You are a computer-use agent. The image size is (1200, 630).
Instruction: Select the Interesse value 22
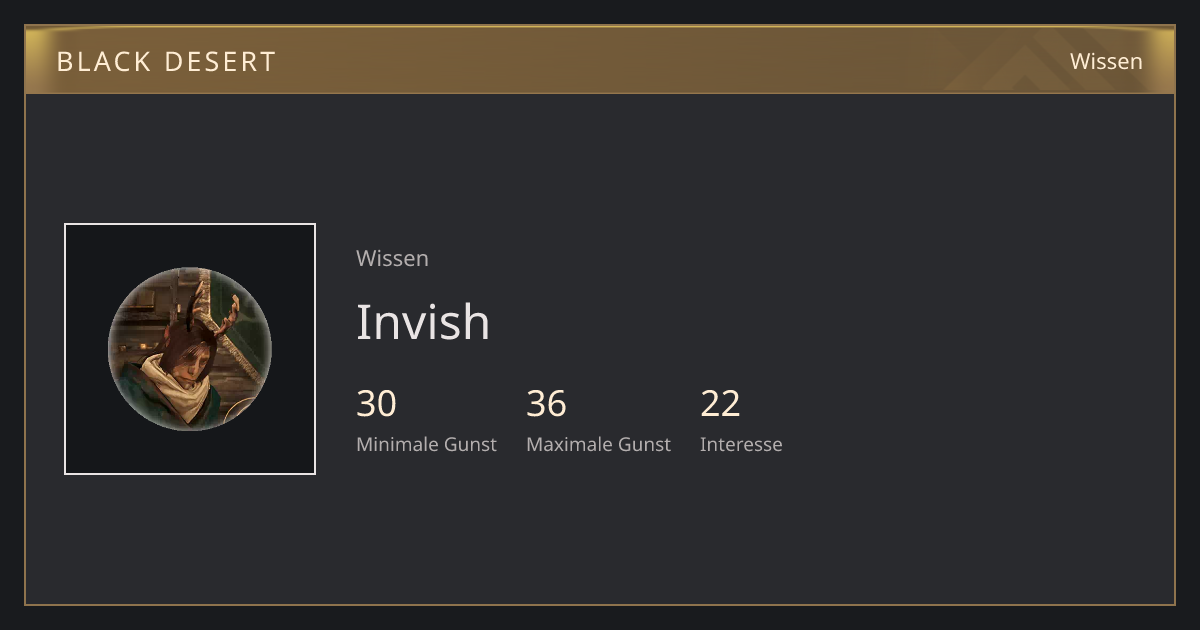click(x=720, y=404)
